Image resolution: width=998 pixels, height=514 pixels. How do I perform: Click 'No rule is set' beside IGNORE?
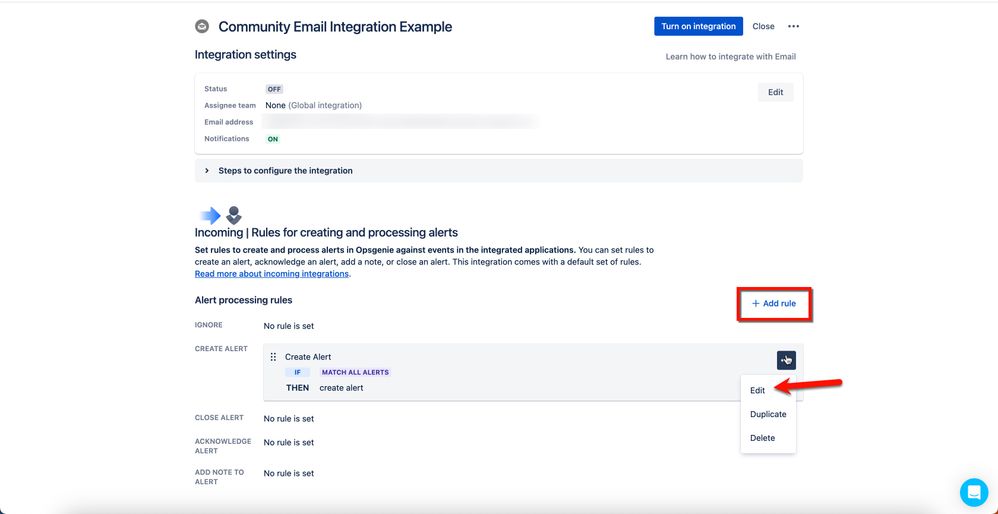tap(289, 326)
